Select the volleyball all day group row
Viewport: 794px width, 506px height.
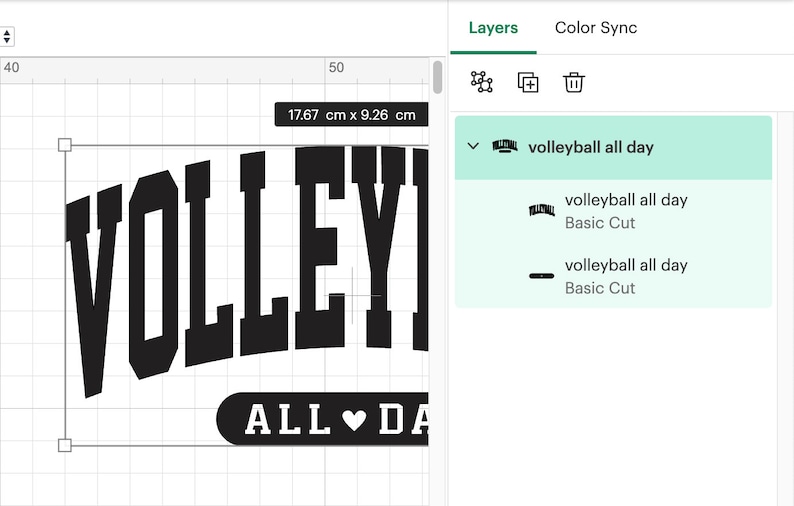[x=613, y=147]
